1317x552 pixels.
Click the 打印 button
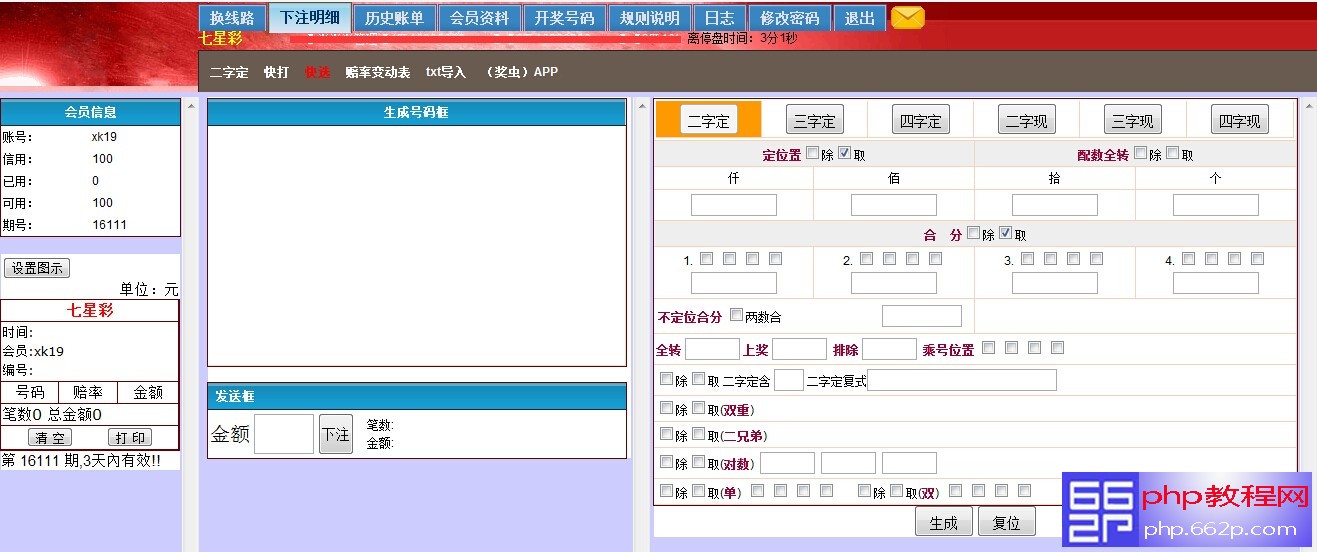pyautogui.click(x=130, y=438)
